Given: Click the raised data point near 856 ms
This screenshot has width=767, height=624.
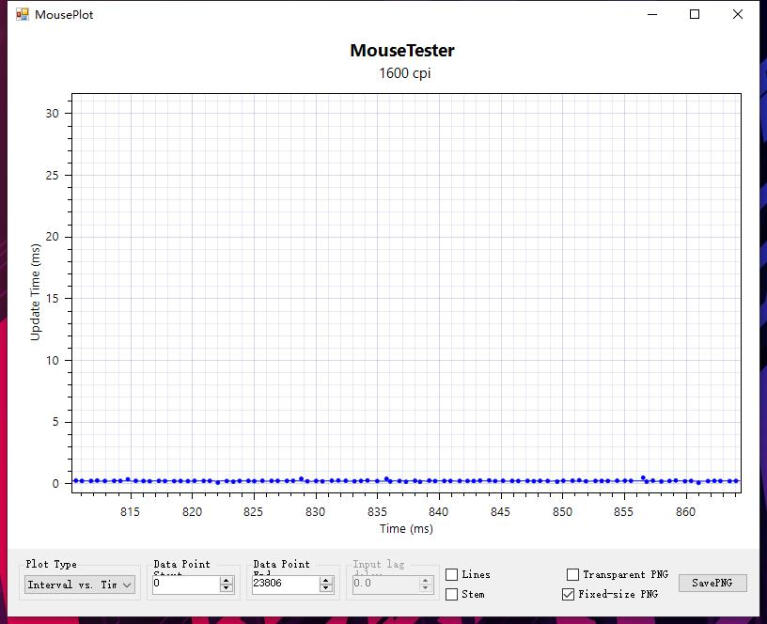Looking at the screenshot, I should tap(643, 478).
